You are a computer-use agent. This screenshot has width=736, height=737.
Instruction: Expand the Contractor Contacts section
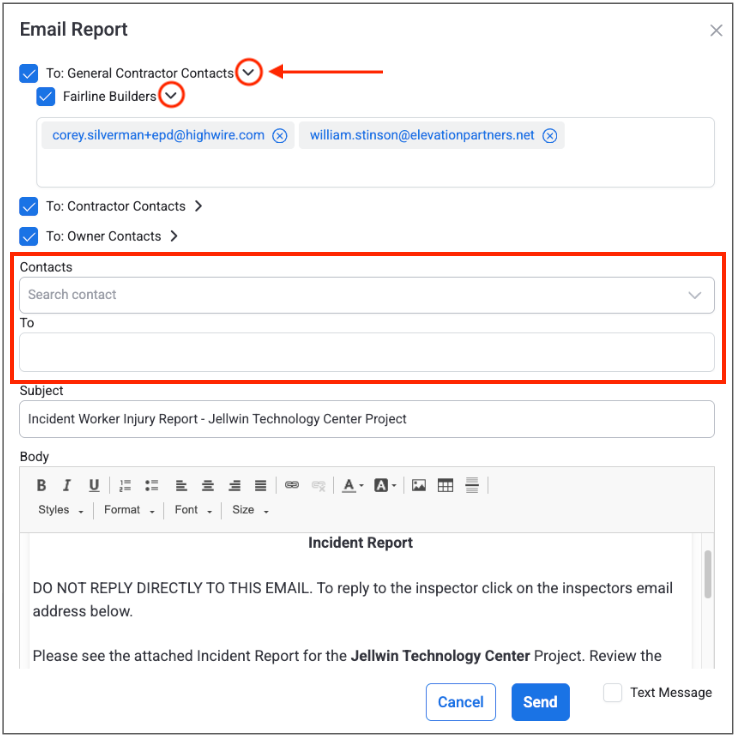click(198, 206)
